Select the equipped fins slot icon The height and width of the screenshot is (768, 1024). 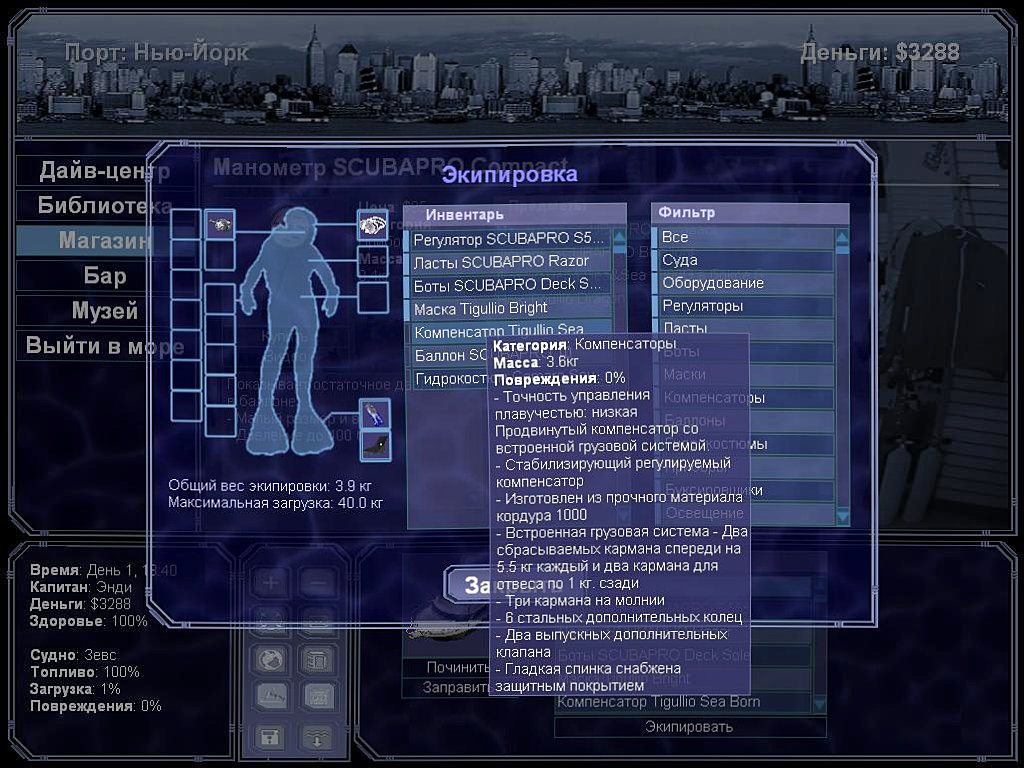click(376, 414)
